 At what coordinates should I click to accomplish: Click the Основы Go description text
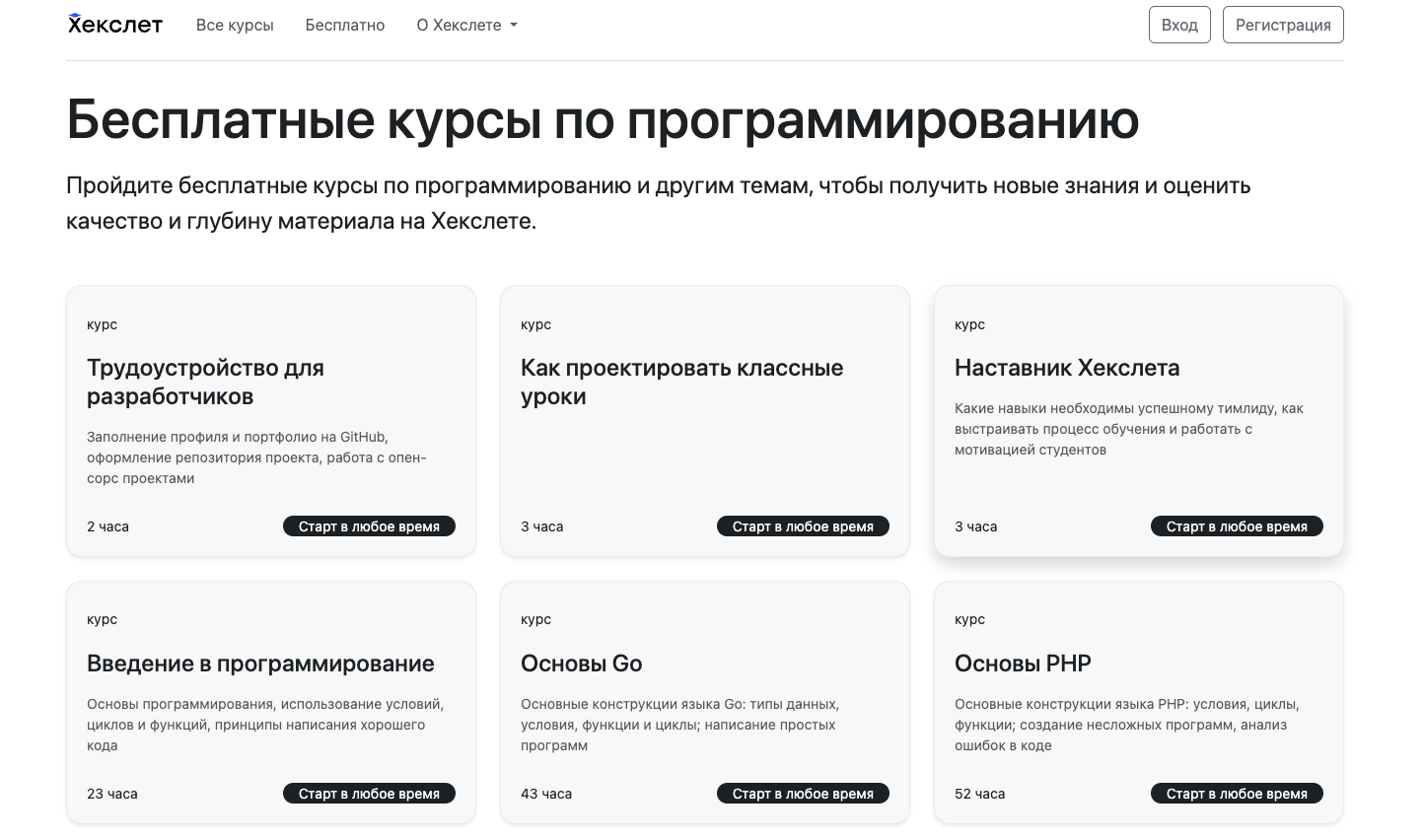tap(679, 725)
